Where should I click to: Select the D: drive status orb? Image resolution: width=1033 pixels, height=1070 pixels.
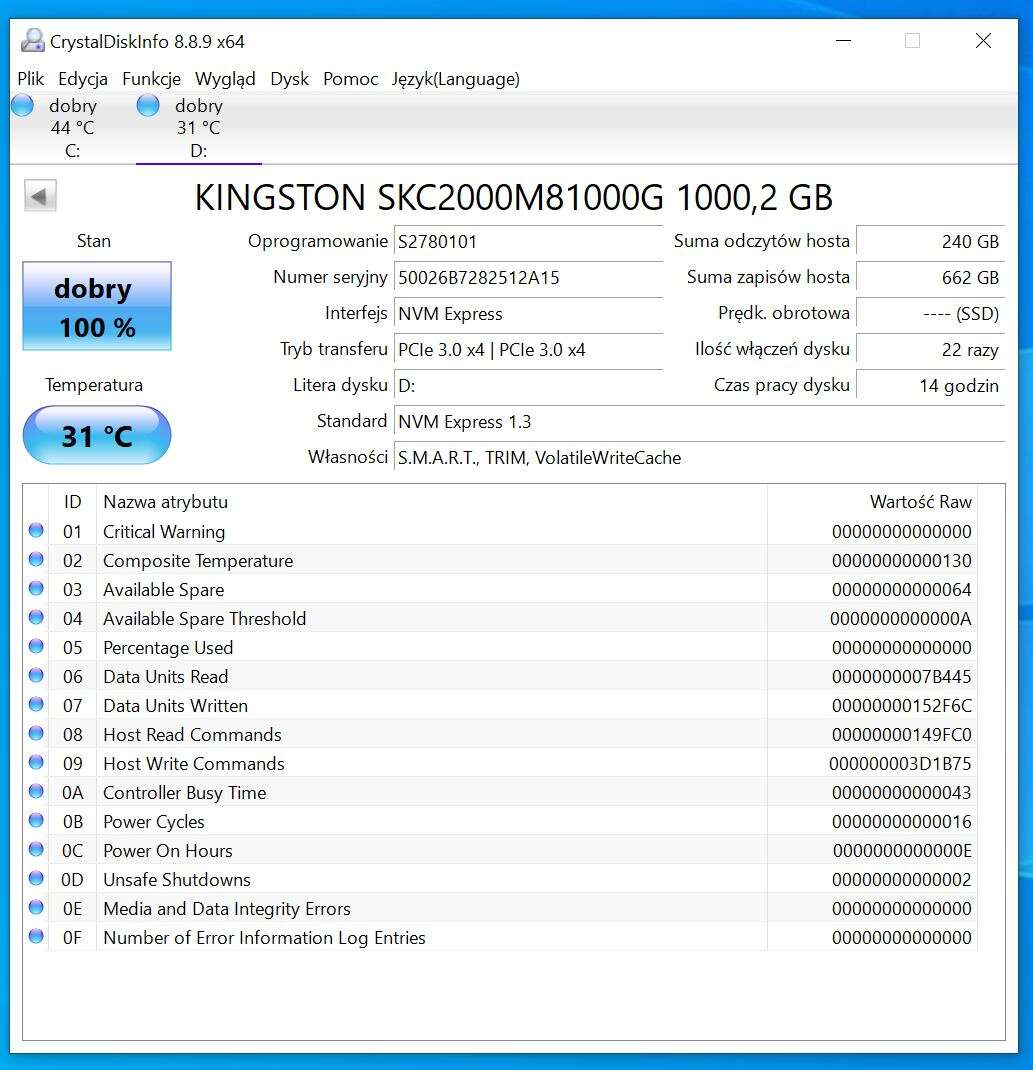[x=148, y=106]
